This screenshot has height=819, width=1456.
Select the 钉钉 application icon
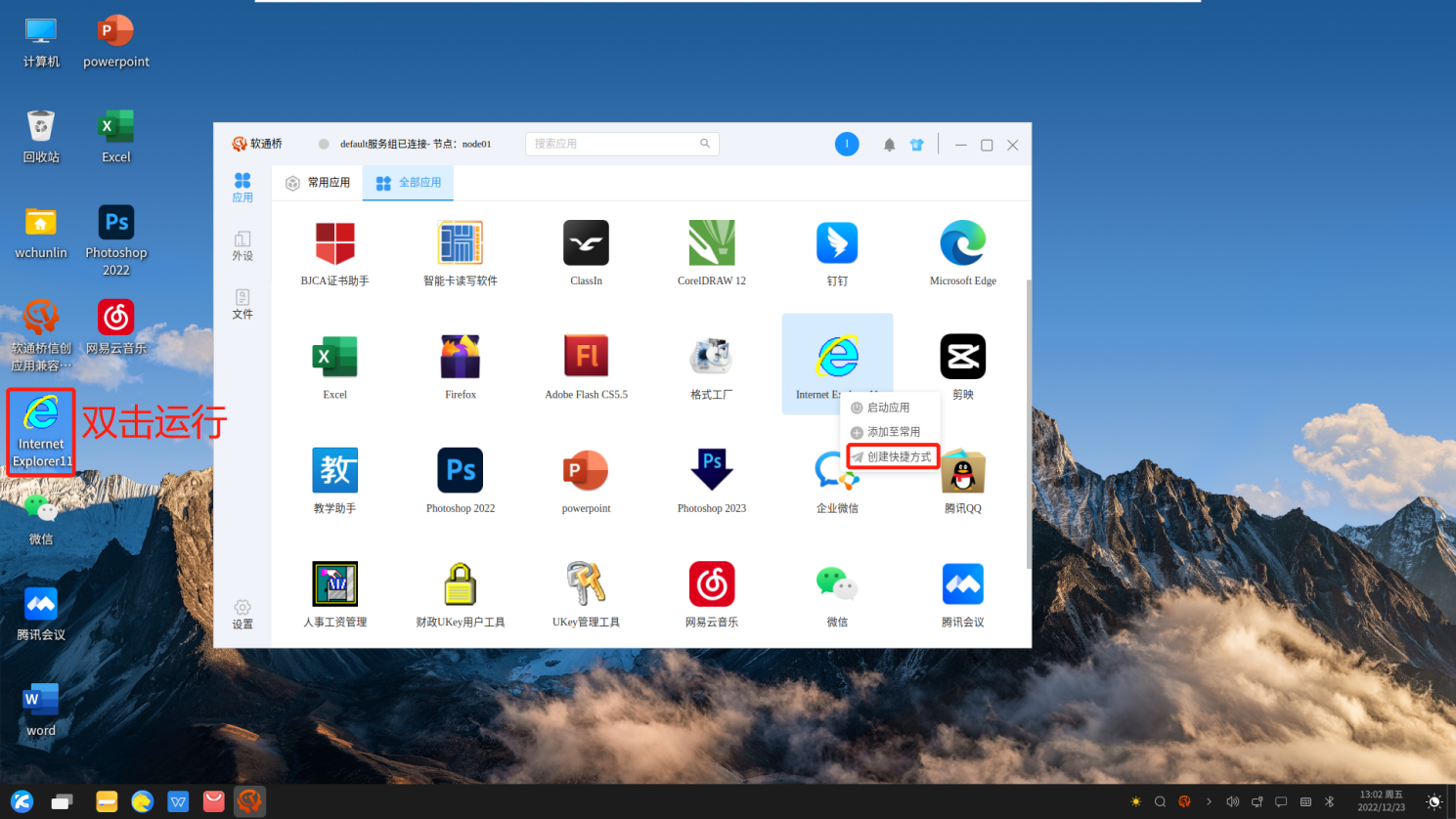(x=837, y=243)
